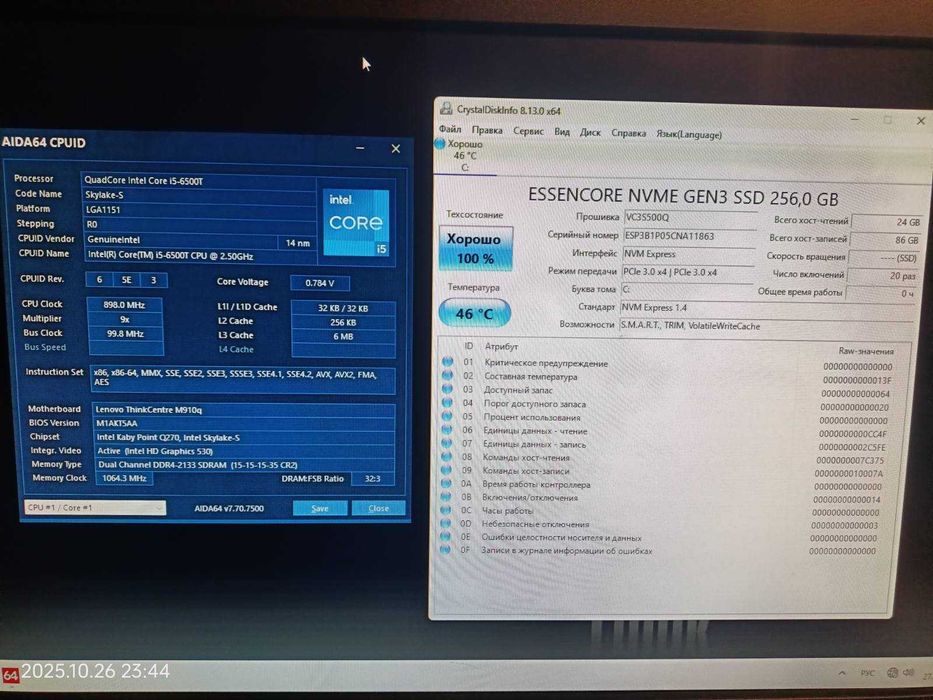Click the Raw-значения column header

[x=866, y=351]
